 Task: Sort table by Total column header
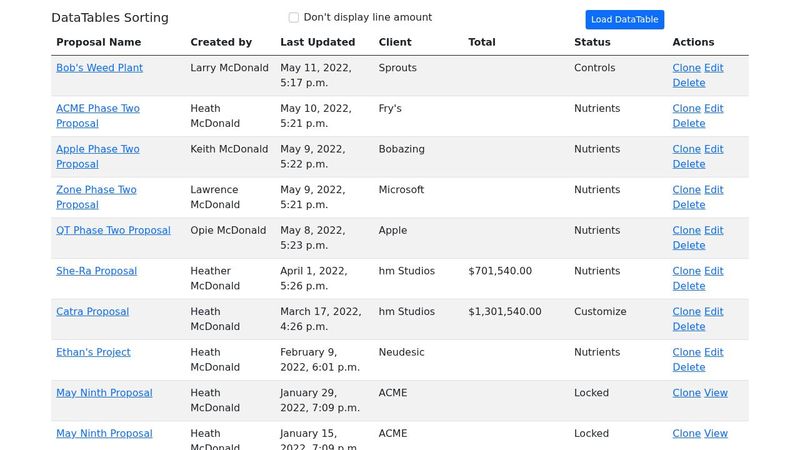click(481, 42)
